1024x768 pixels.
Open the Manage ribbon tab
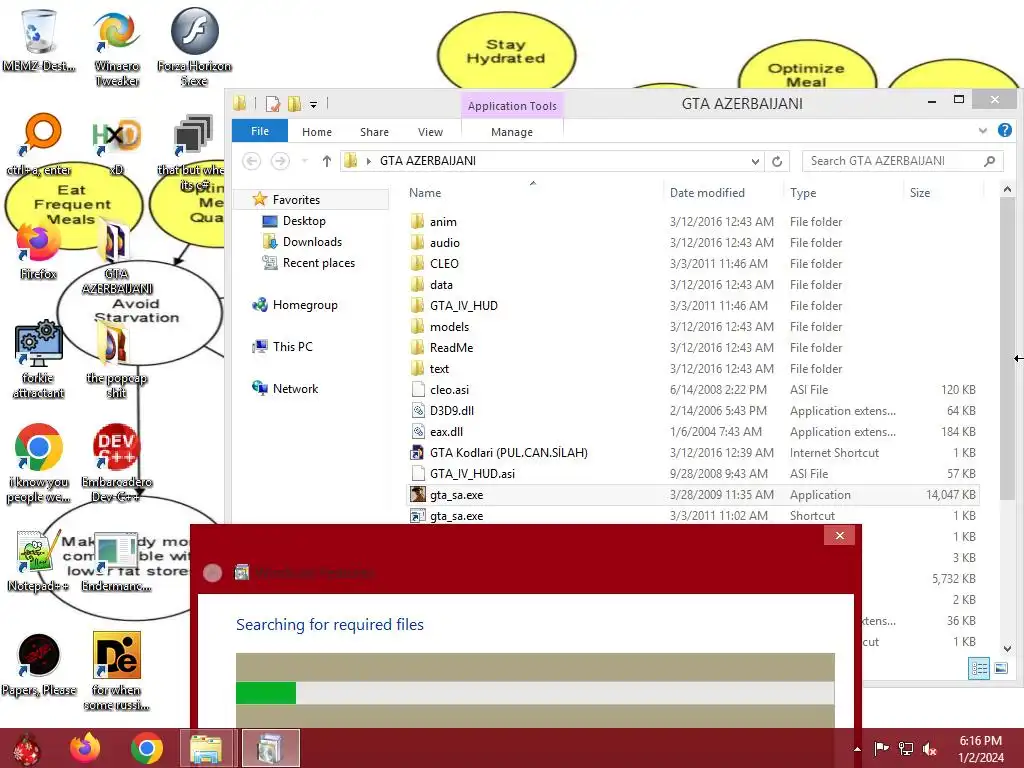(x=512, y=132)
